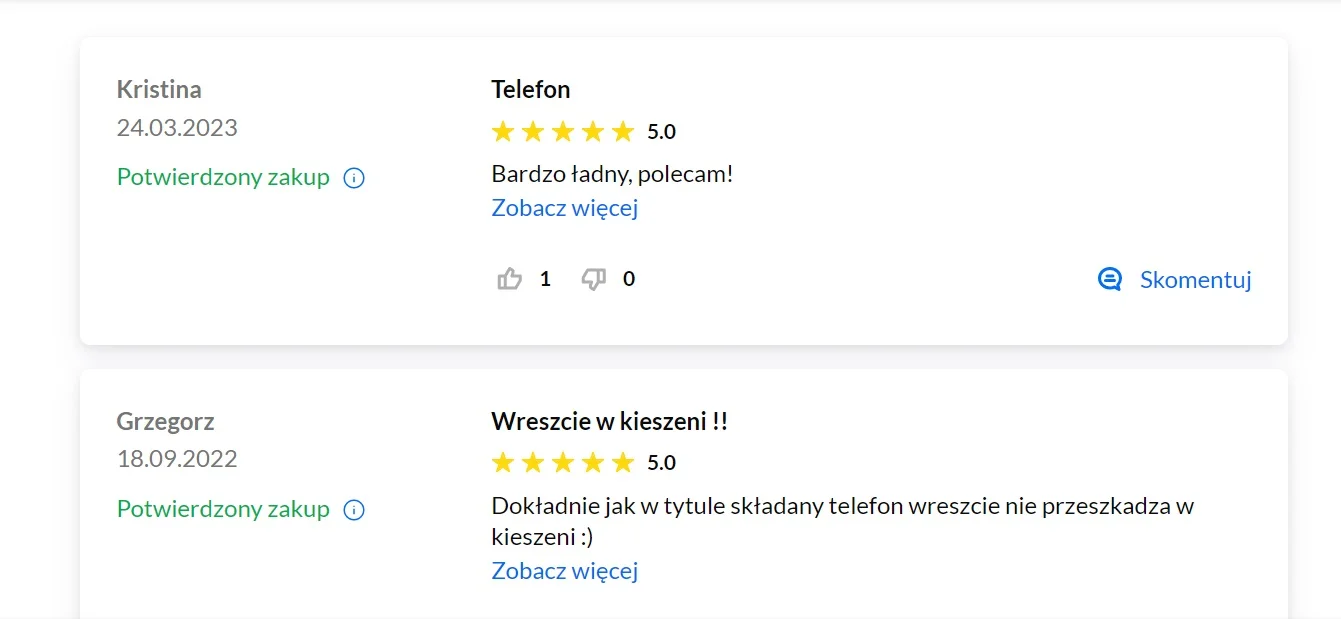Click the review date 18.09.2022

pyautogui.click(x=177, y=459)
